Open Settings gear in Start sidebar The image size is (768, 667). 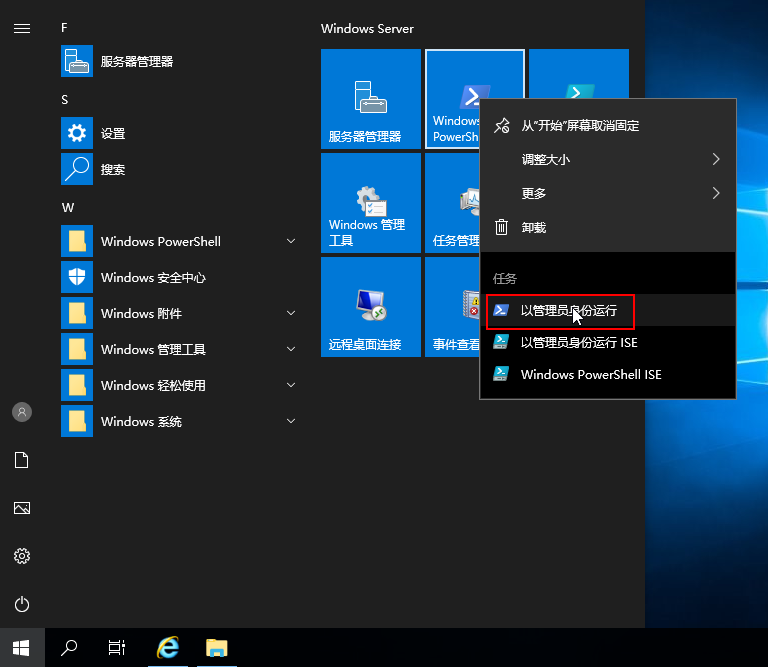22,556
